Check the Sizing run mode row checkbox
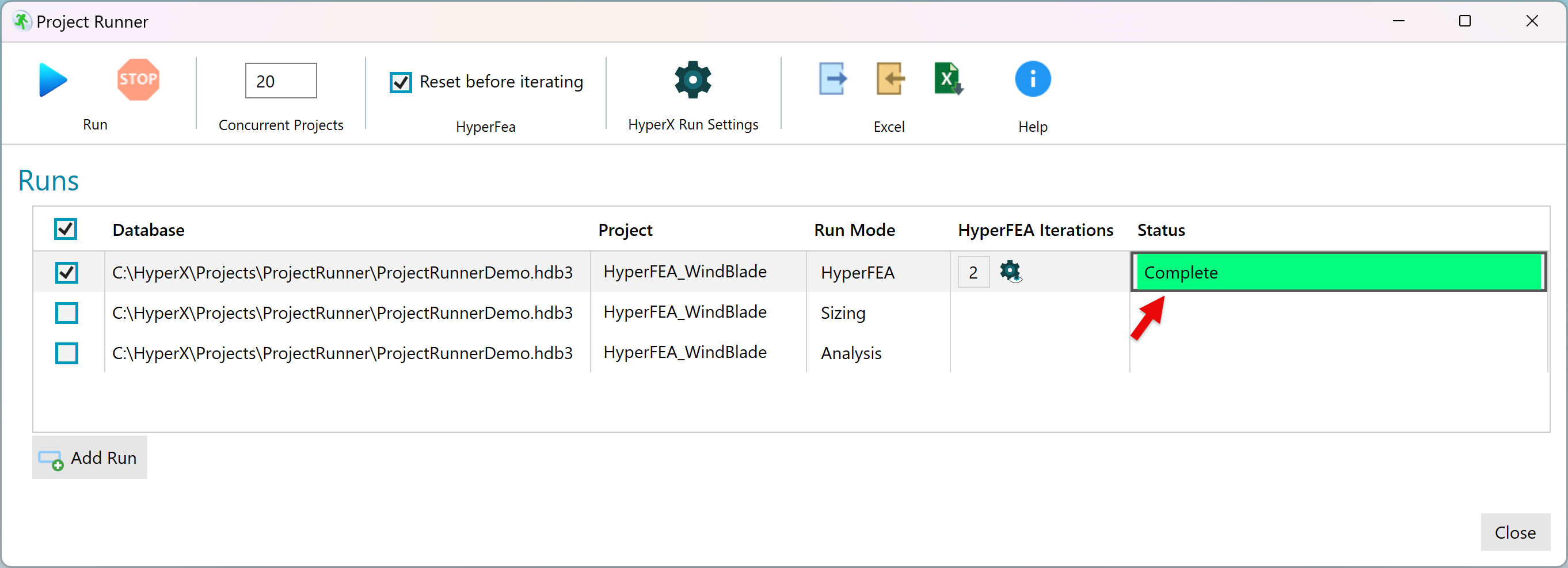The width and height of the screenshot is (1568, 568). pos(66,313)
